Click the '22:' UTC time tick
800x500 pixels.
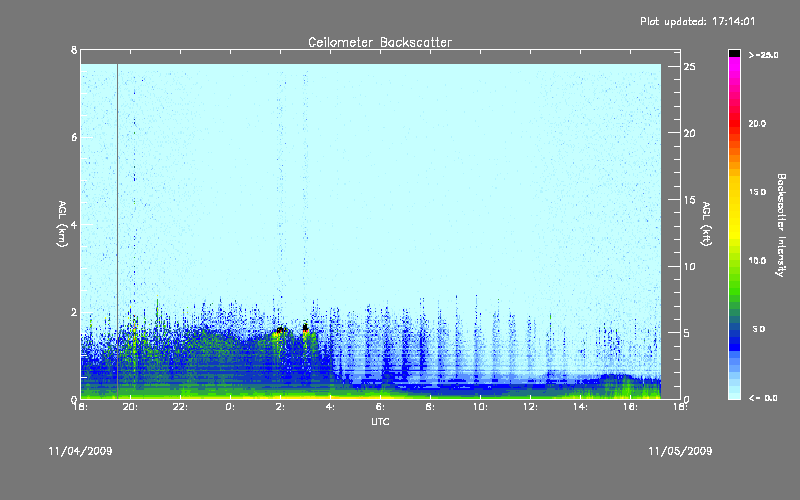tap(181, 407)
